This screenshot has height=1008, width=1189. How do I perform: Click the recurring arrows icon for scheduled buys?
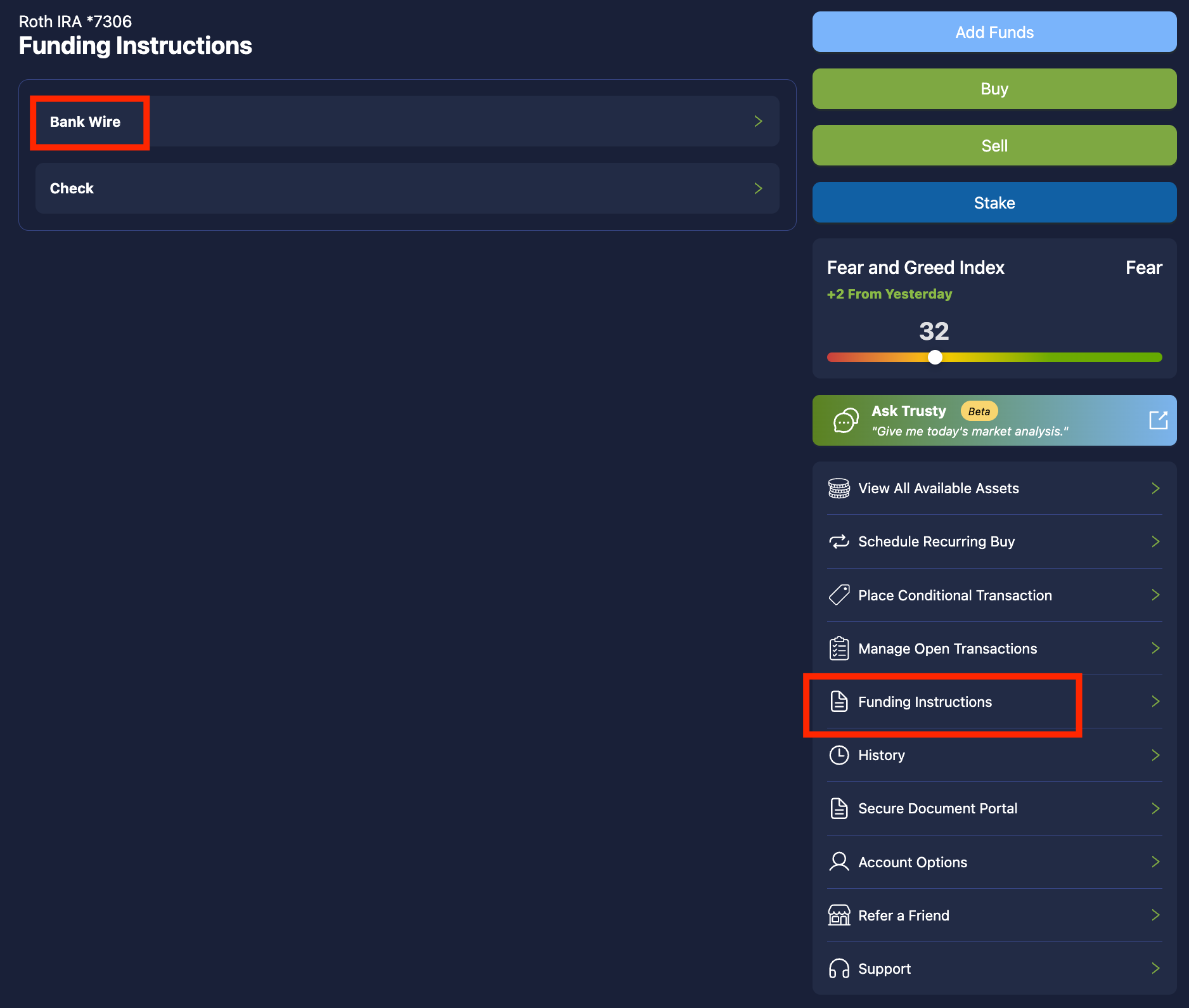click(839, 541)
